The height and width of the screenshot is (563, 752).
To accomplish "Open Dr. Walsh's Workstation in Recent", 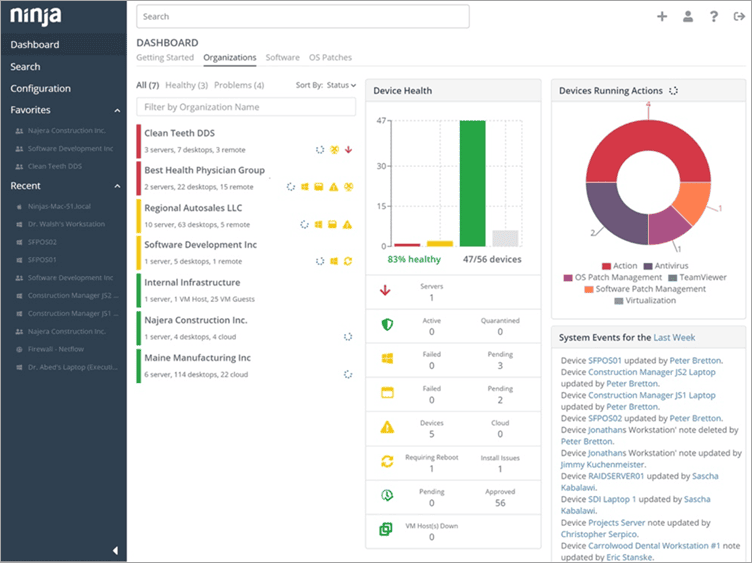I will (x=66, y=224).
